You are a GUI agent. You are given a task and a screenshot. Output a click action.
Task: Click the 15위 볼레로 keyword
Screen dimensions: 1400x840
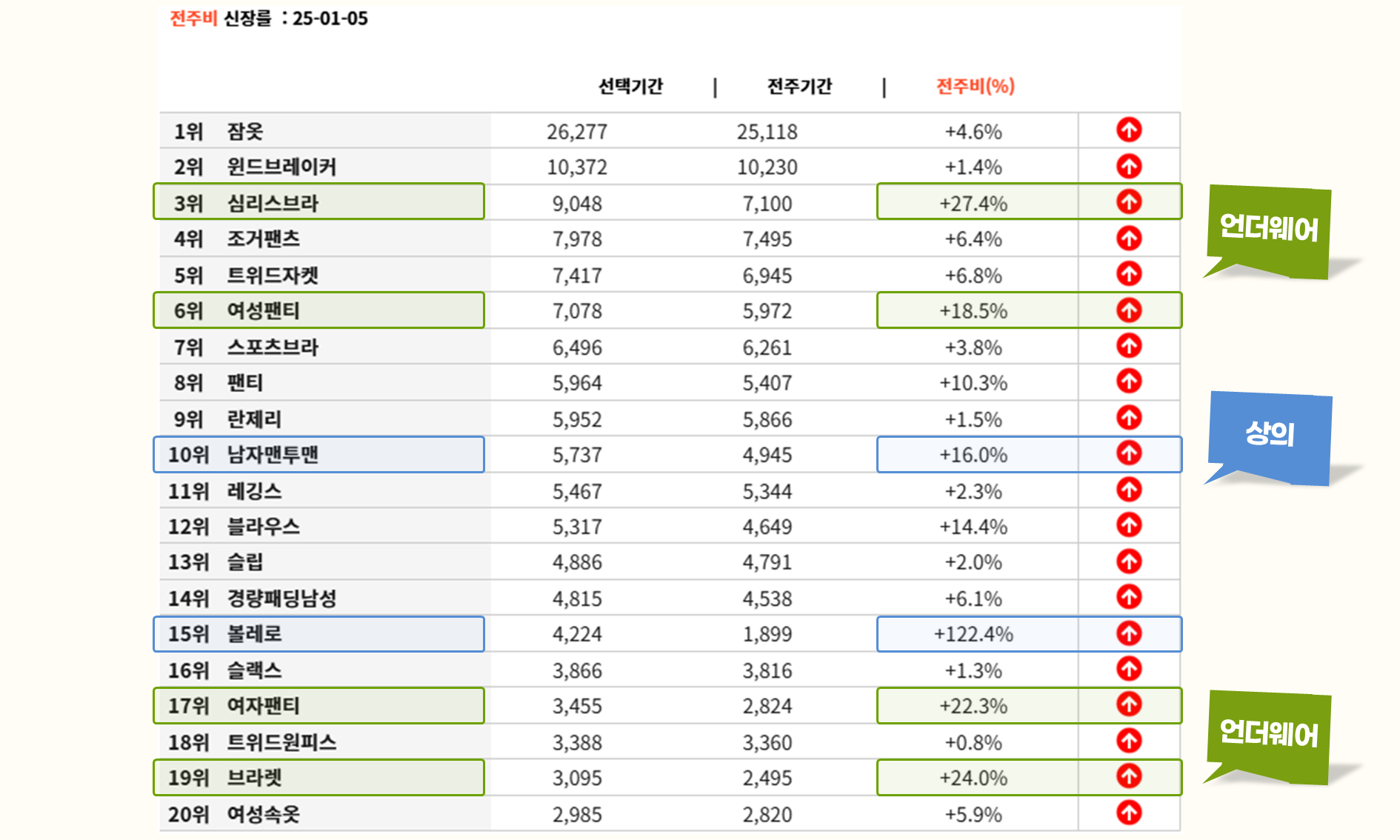pyautogui.click(x=254, y=634)
